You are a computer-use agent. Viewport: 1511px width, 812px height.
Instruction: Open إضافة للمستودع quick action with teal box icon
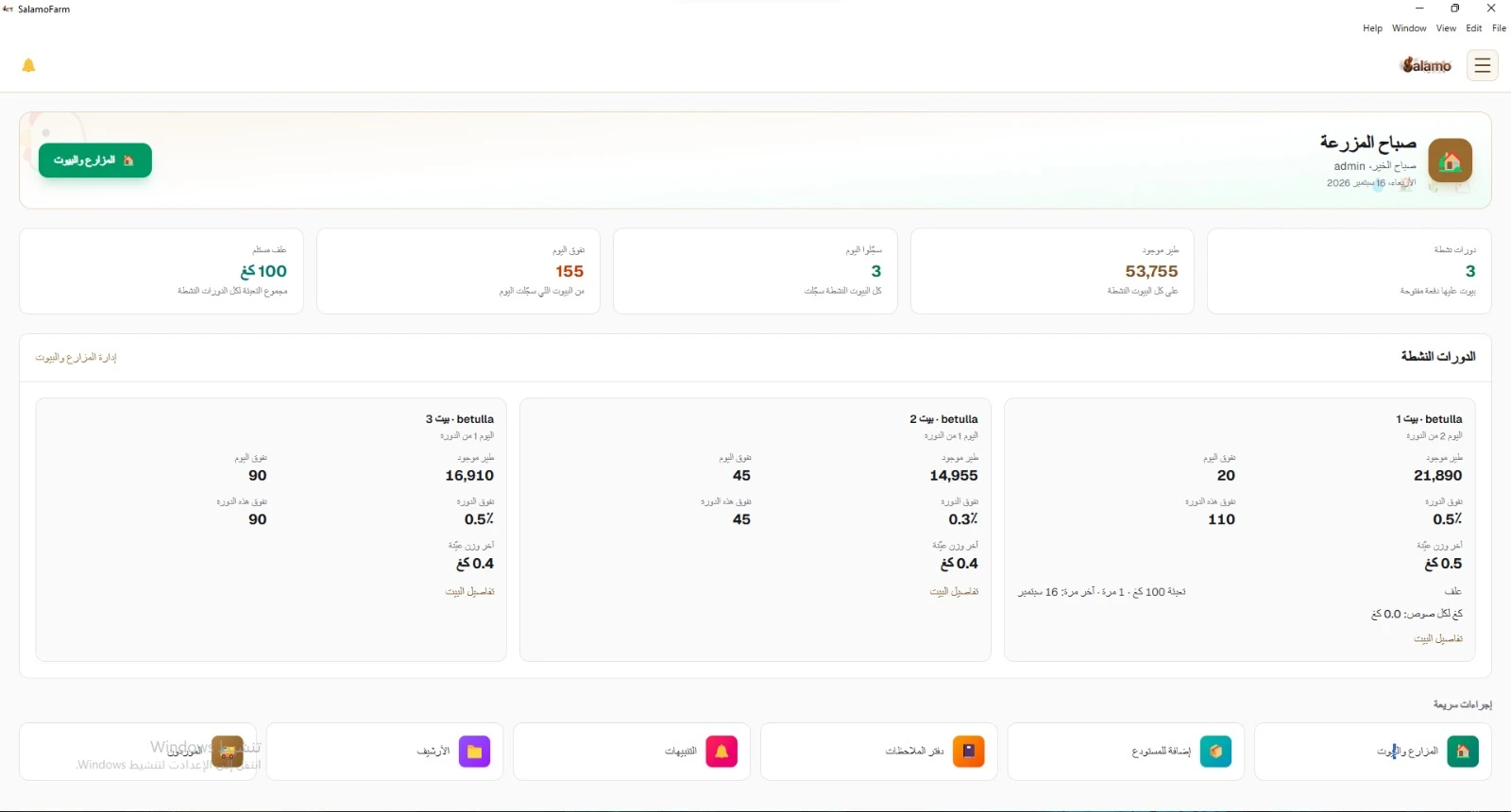click(1126, 752)
